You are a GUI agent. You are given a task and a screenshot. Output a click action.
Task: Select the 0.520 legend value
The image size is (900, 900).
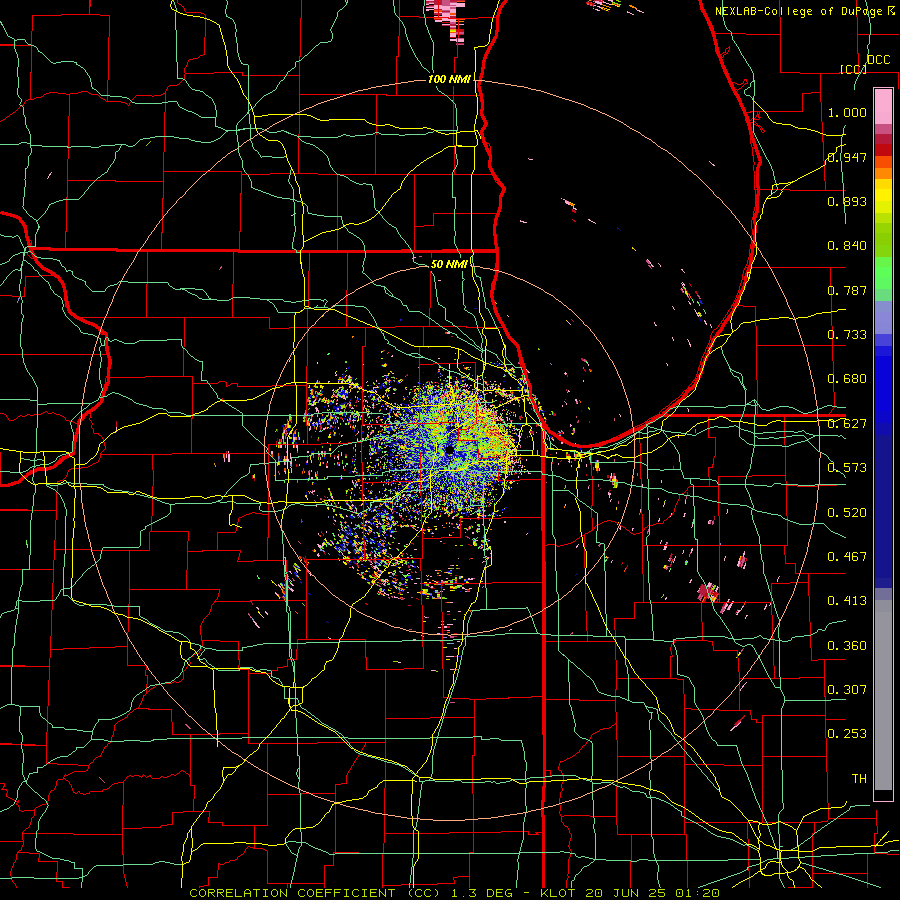click(x=847, y=513)
